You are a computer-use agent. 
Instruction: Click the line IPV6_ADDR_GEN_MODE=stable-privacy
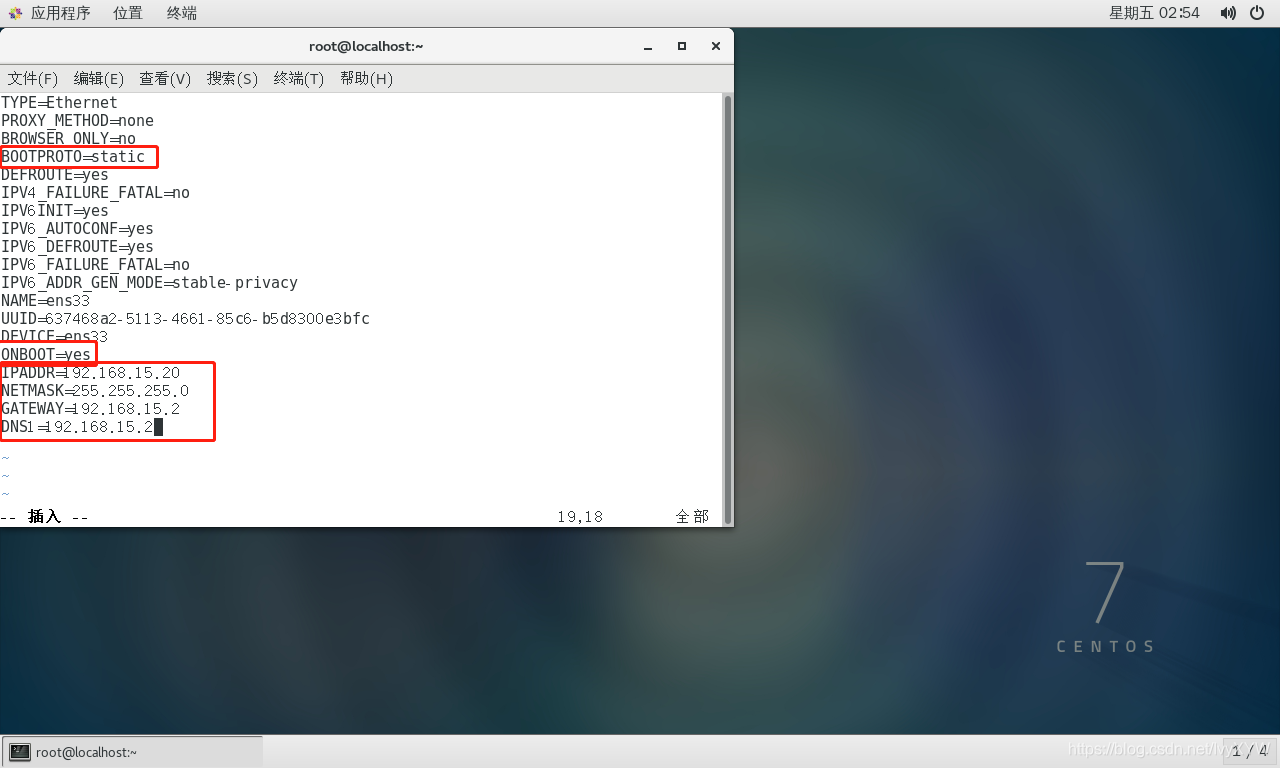pos(149,283)
